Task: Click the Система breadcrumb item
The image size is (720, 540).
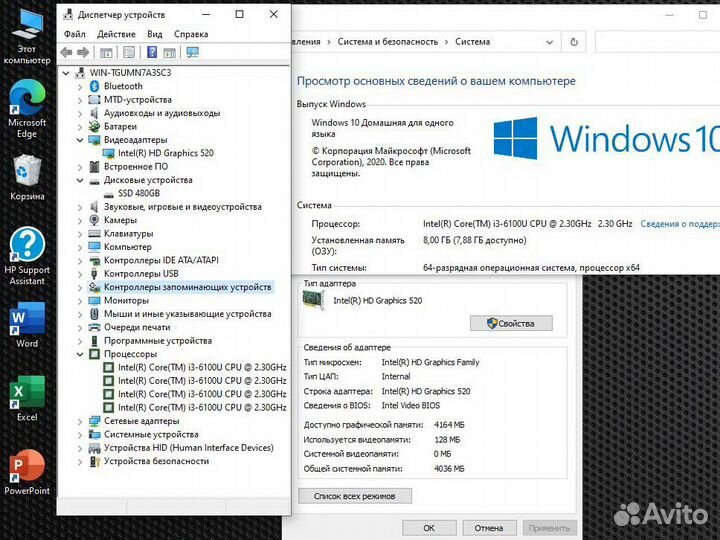Action: pos(472,42)
